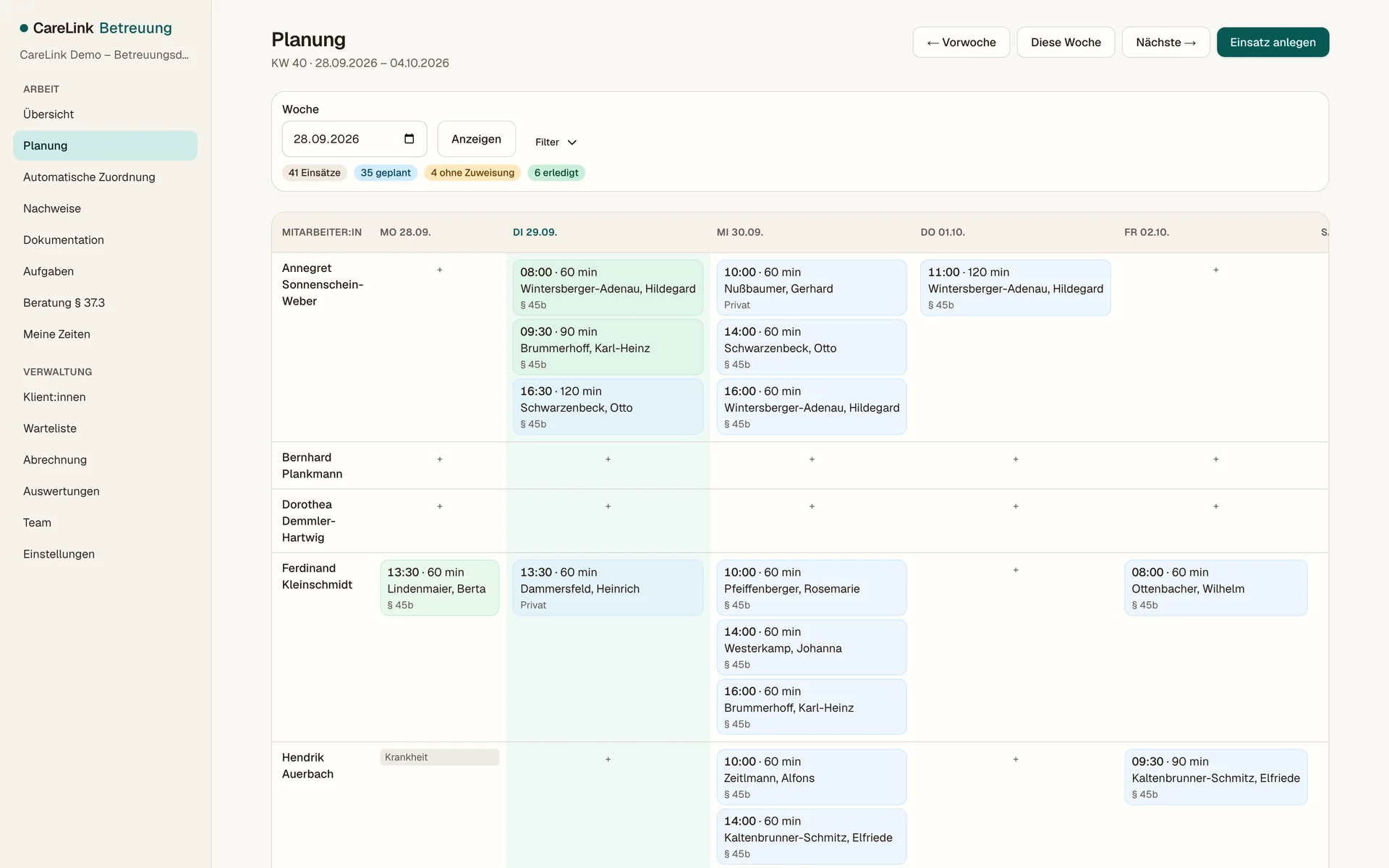The height and width of the screenshot is (868, 1389).
Task: Open Automatische Zuordnung page
Action: (x=105, y=177)
